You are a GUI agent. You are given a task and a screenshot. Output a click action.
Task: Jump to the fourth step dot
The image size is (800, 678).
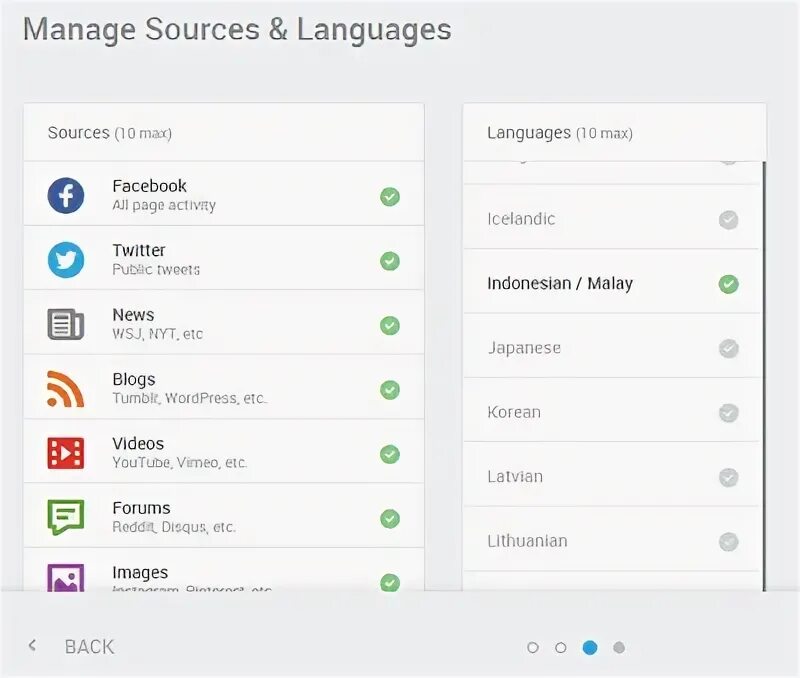tap(619, 647)
